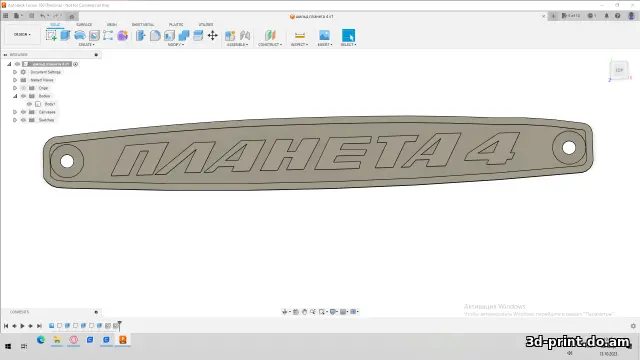Select the Combine tool
The height and width of the screenshot is (360, 640).
tap(184, 36)
